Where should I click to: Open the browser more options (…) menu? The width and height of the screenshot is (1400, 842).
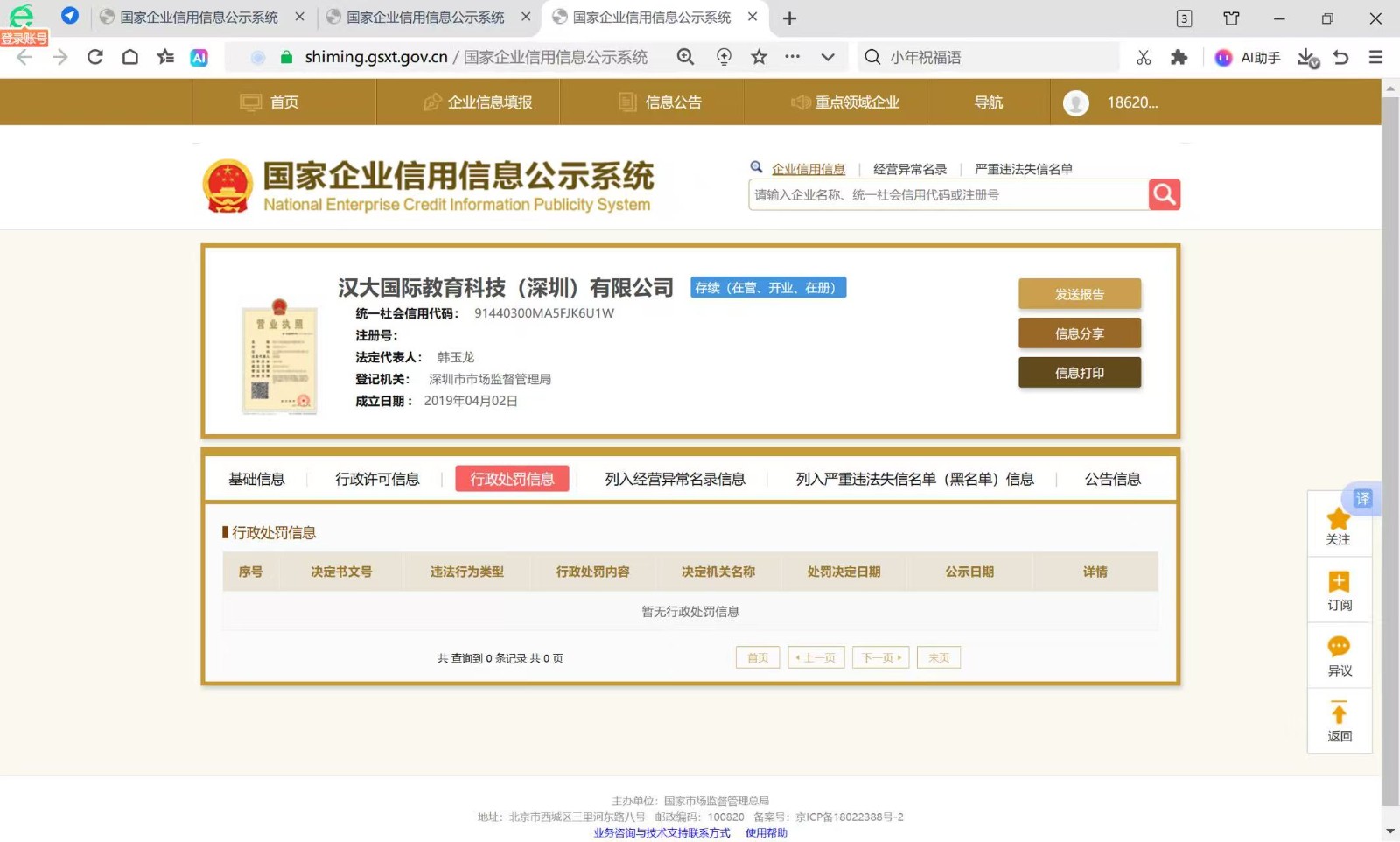coord(792,57)
